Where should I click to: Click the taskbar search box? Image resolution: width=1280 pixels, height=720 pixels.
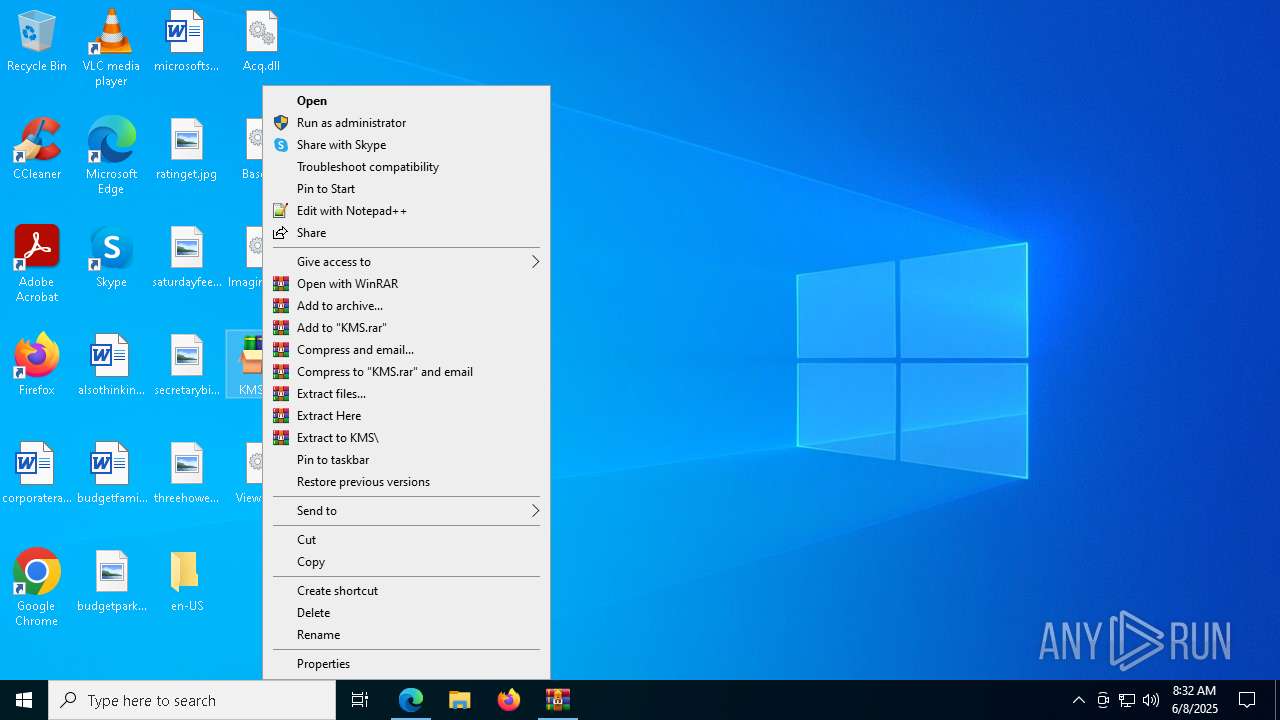[192, 700]
